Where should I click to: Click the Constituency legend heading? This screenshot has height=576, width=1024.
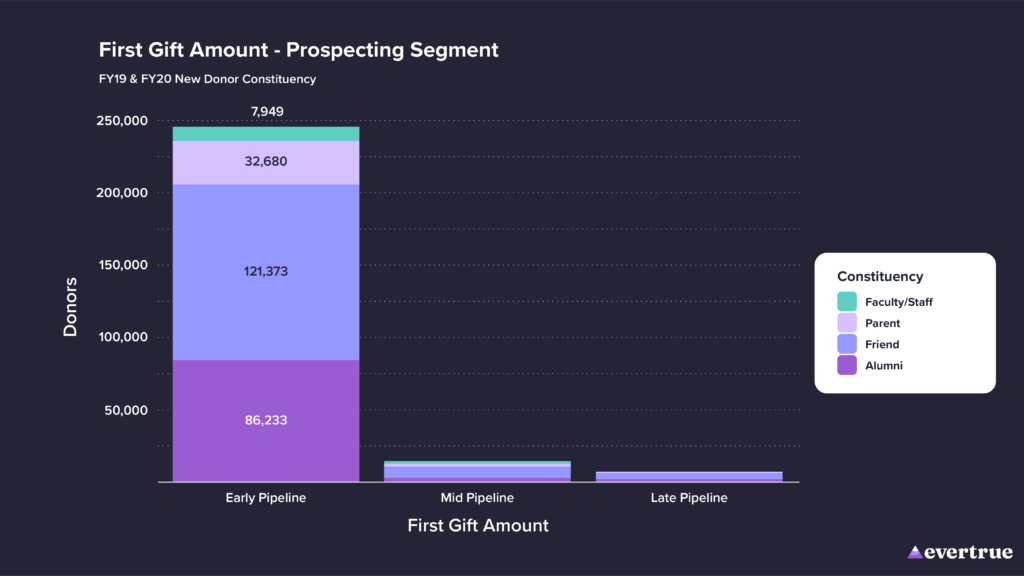[880, 276]
